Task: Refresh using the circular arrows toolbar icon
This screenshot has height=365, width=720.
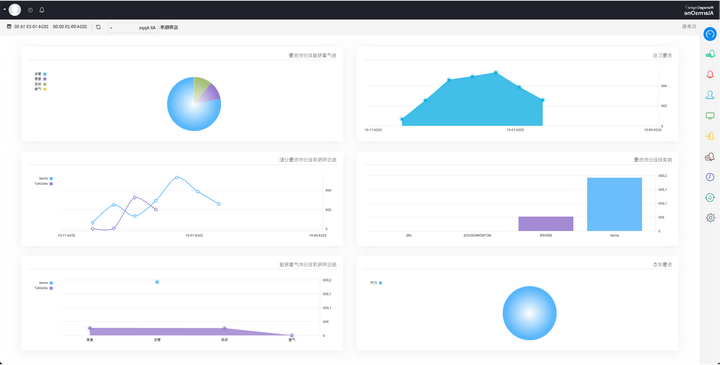Action: (98, 27)
